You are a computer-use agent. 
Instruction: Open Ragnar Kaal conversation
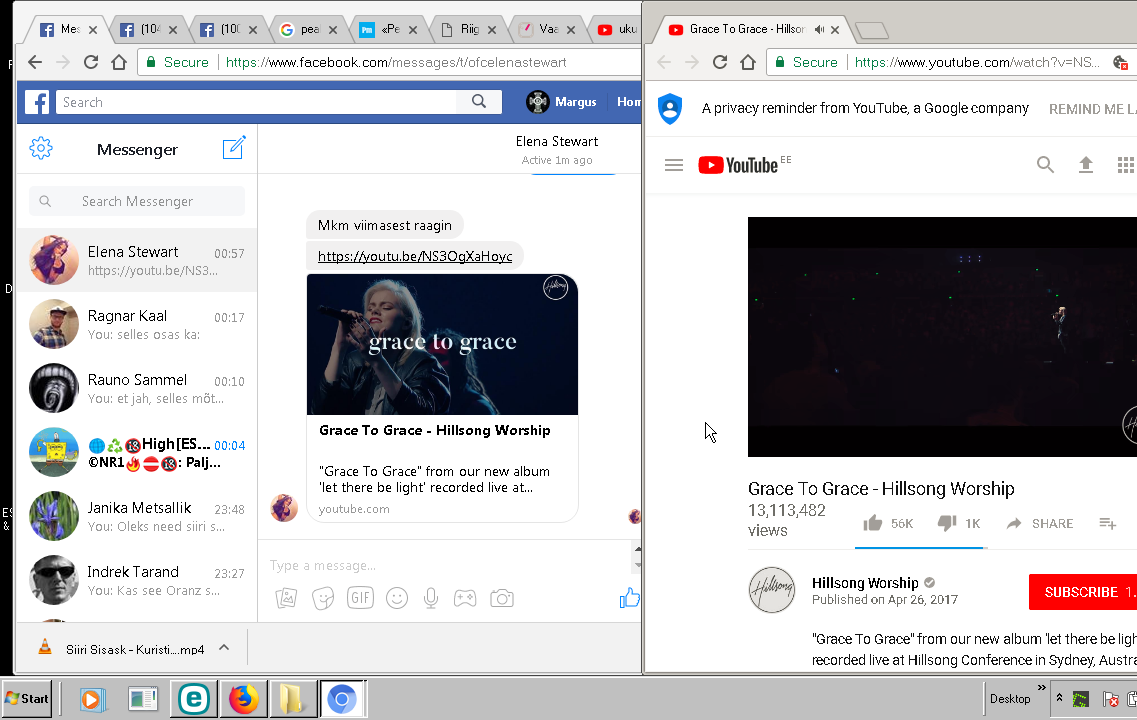click(x=136, y=324)
